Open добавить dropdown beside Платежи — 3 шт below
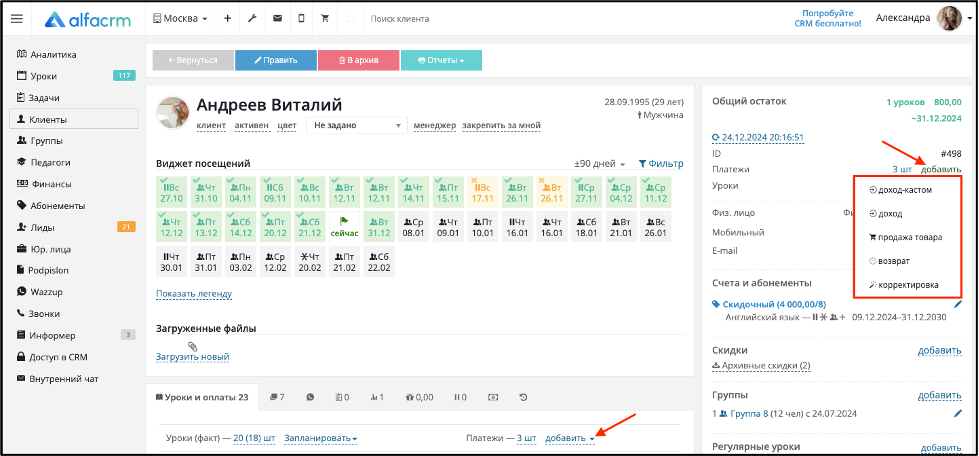This screenshot has height=456, width=979. [569, 439]
